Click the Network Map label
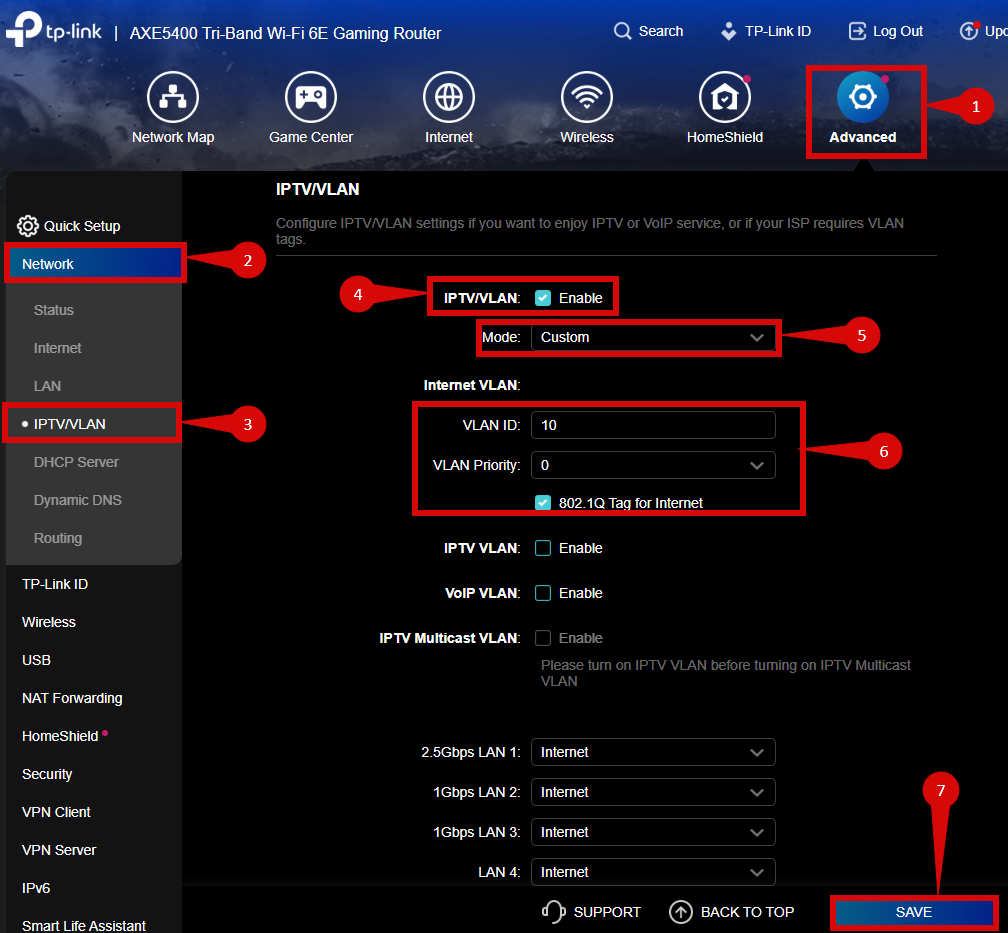The width and height of the screenshot is (1008, 933). [173, 137]
